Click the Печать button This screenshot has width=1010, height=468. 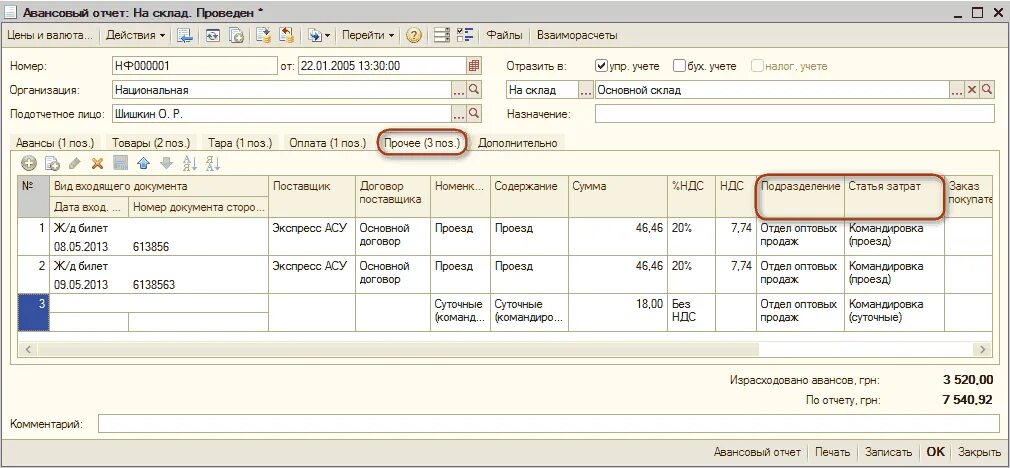tap(832, 452)
